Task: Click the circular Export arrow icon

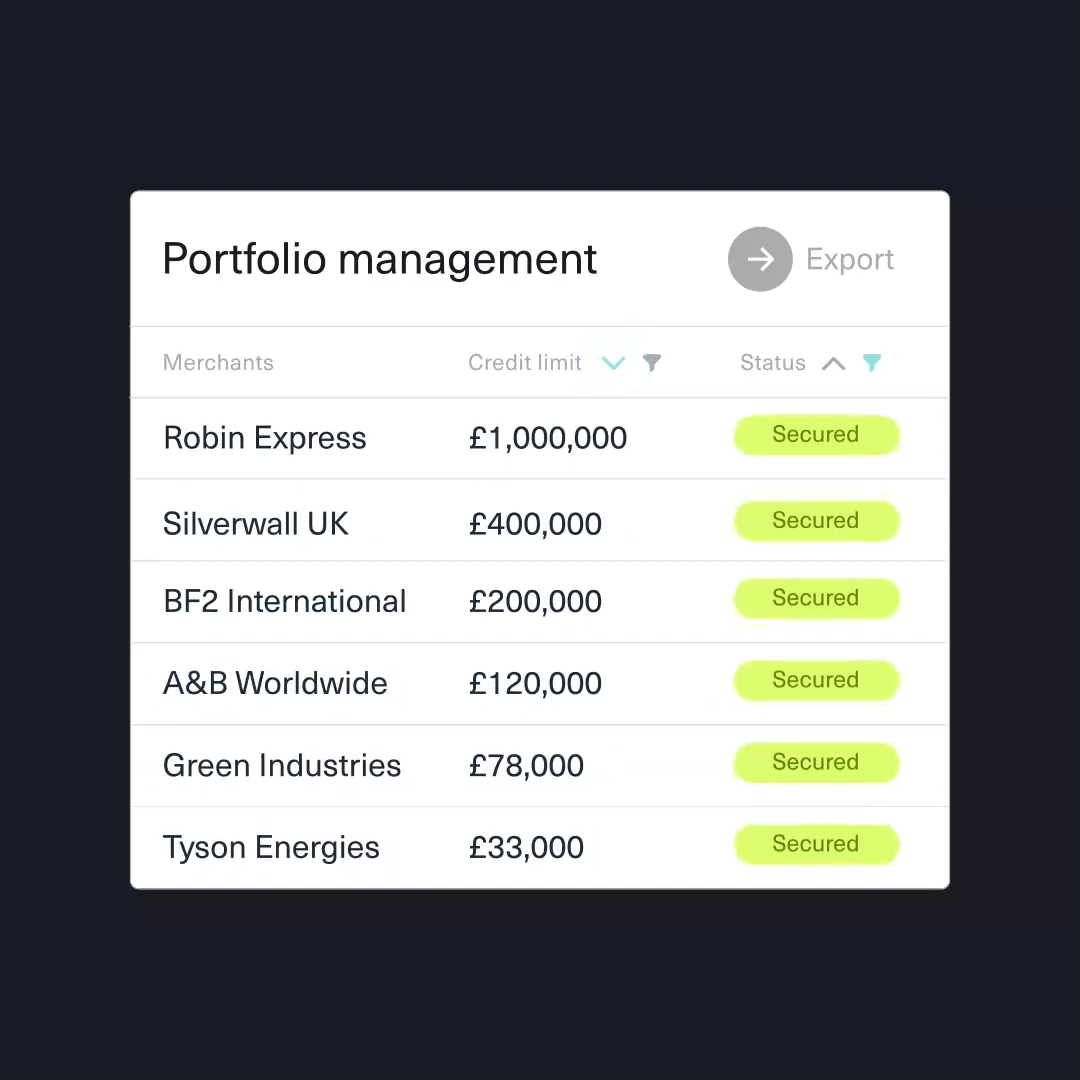Action: tap(760, 259)
